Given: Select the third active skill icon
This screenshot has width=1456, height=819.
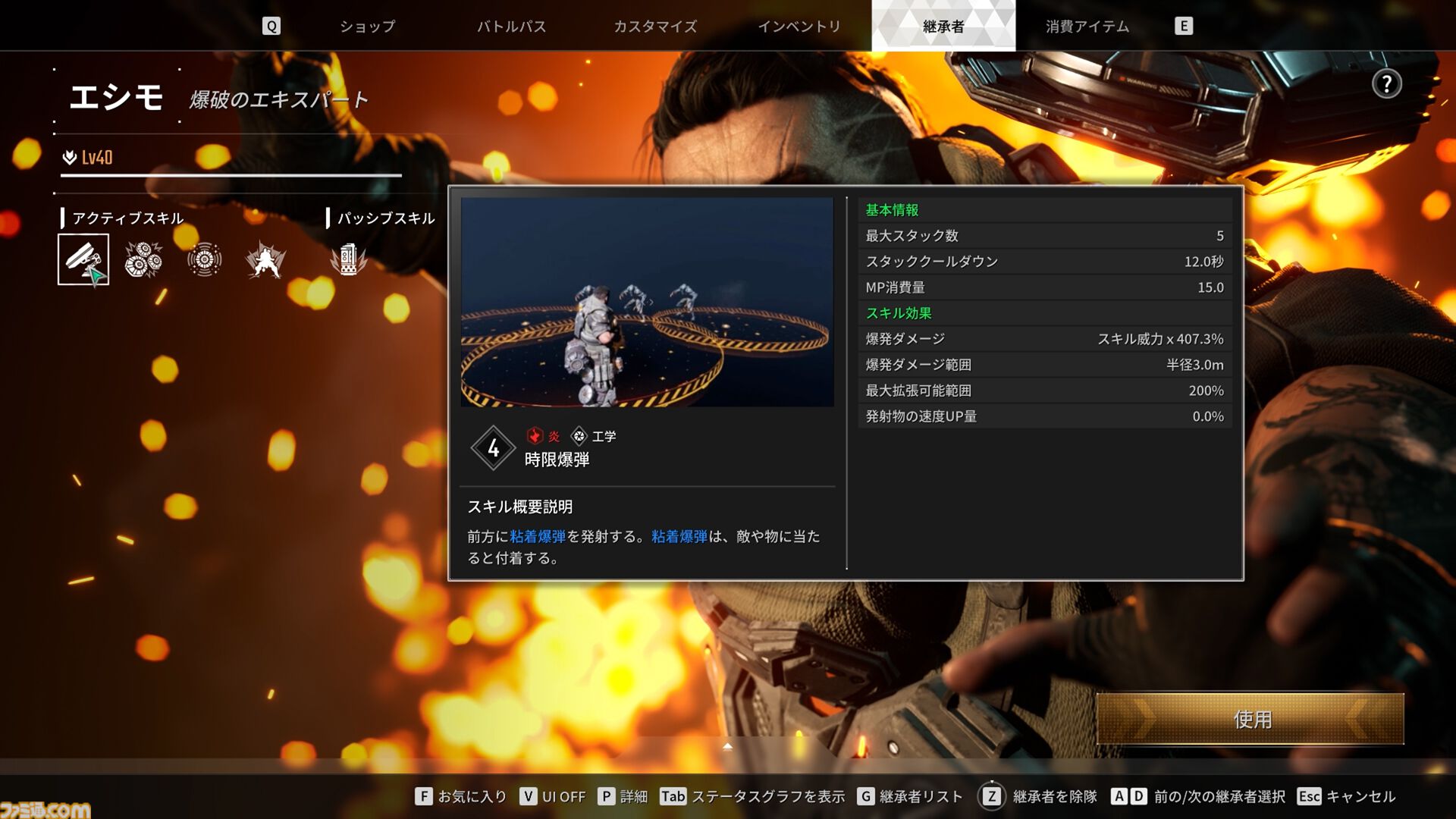Looking at the screenshot, I should coord(204,259).
